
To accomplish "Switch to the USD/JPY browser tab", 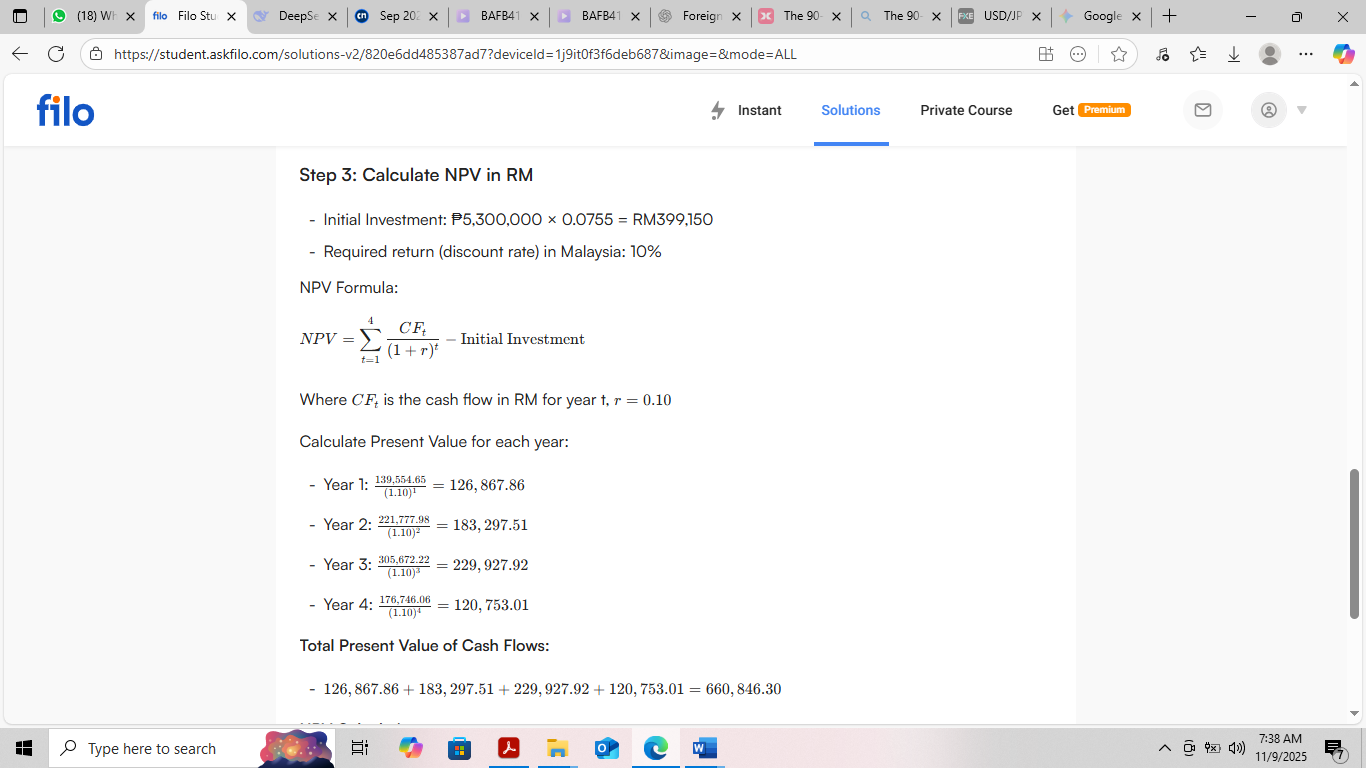I will (x=1000, y=16).
